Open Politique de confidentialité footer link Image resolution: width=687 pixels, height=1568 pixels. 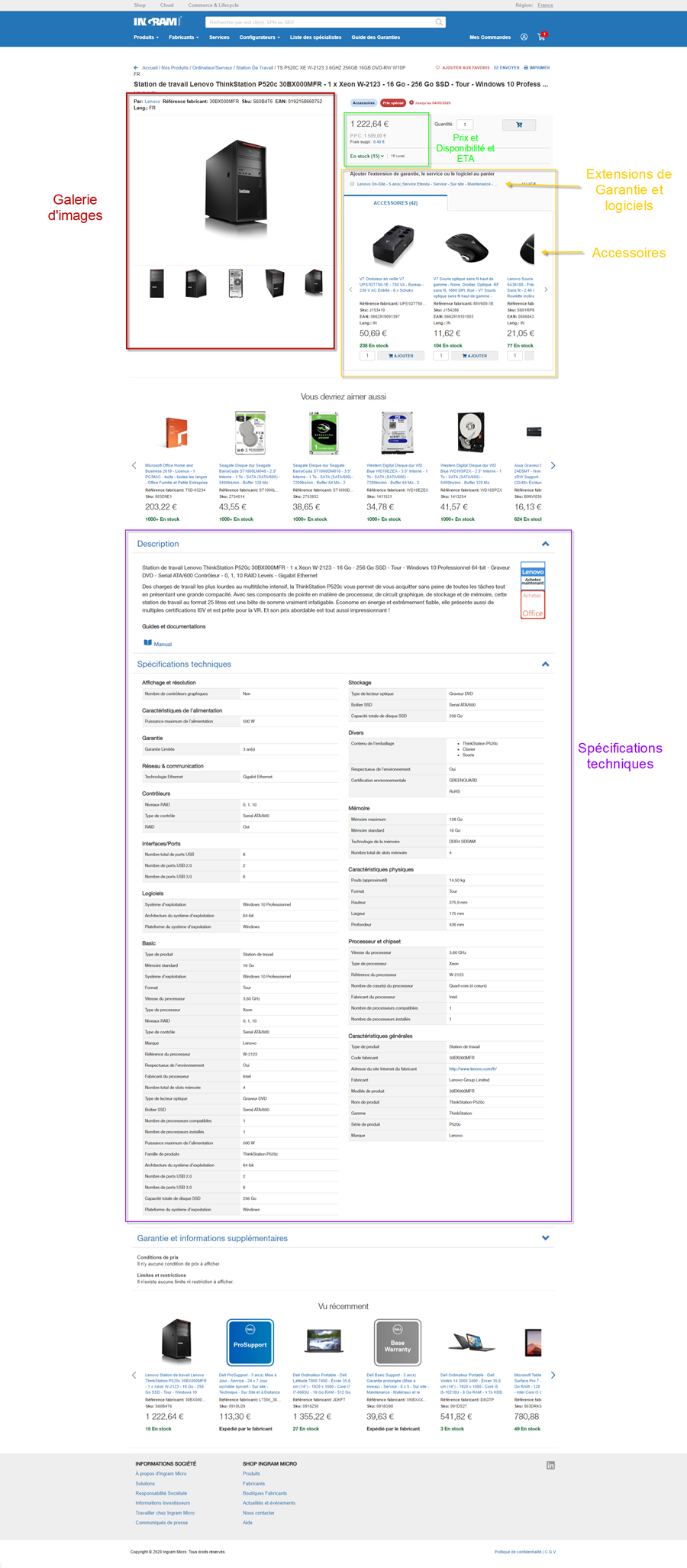point(518,1551)
